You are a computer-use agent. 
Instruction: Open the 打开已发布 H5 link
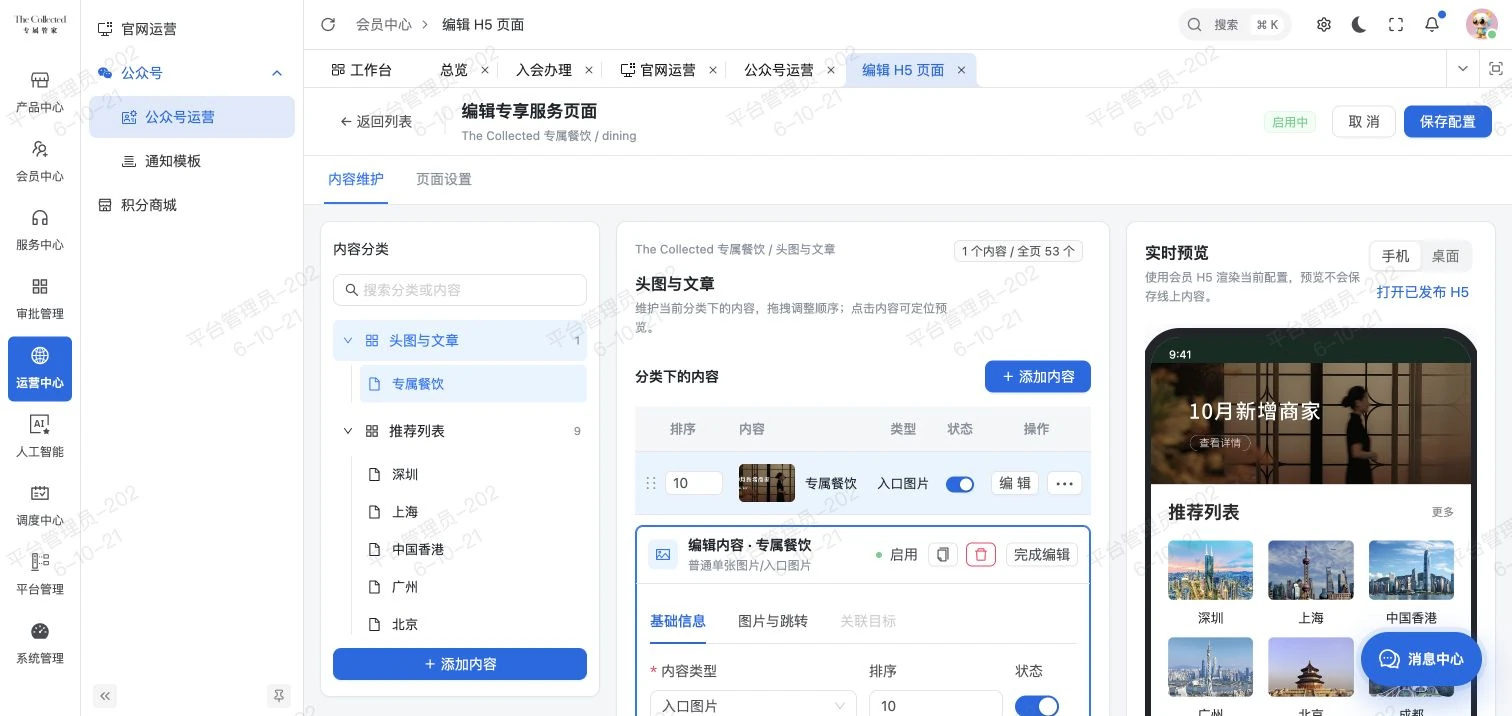click(1422, 292)
